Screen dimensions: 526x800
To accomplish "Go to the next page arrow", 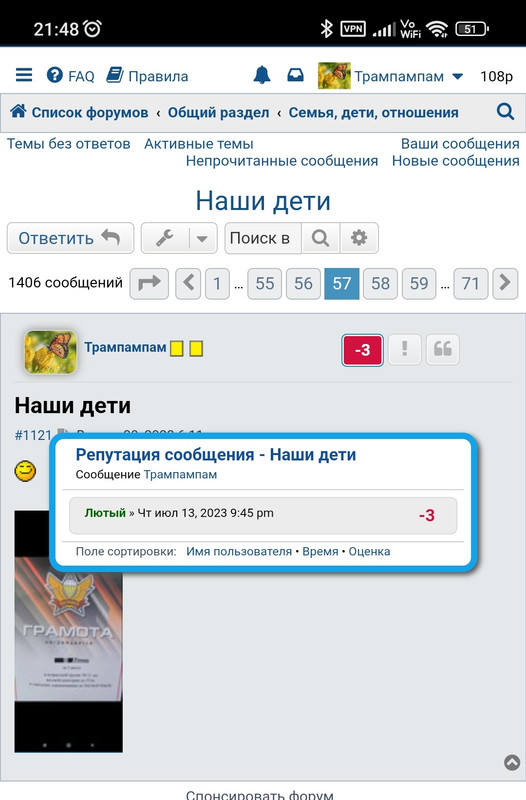I will coord(505,283).
